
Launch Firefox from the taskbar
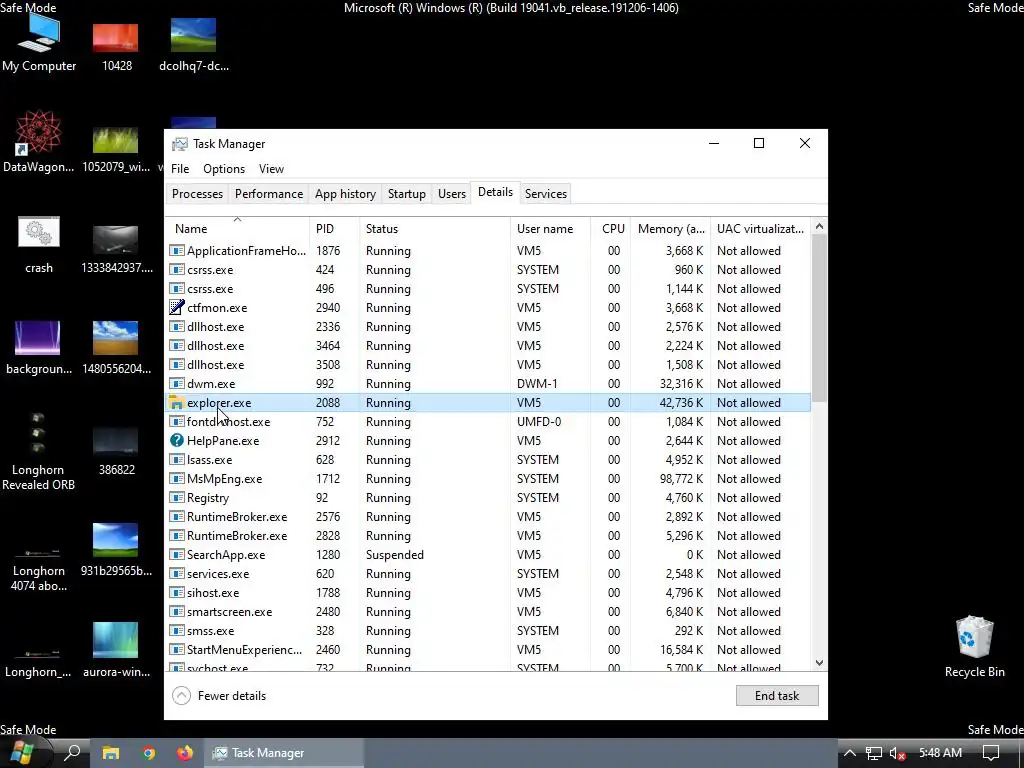[x=185, y=753]
